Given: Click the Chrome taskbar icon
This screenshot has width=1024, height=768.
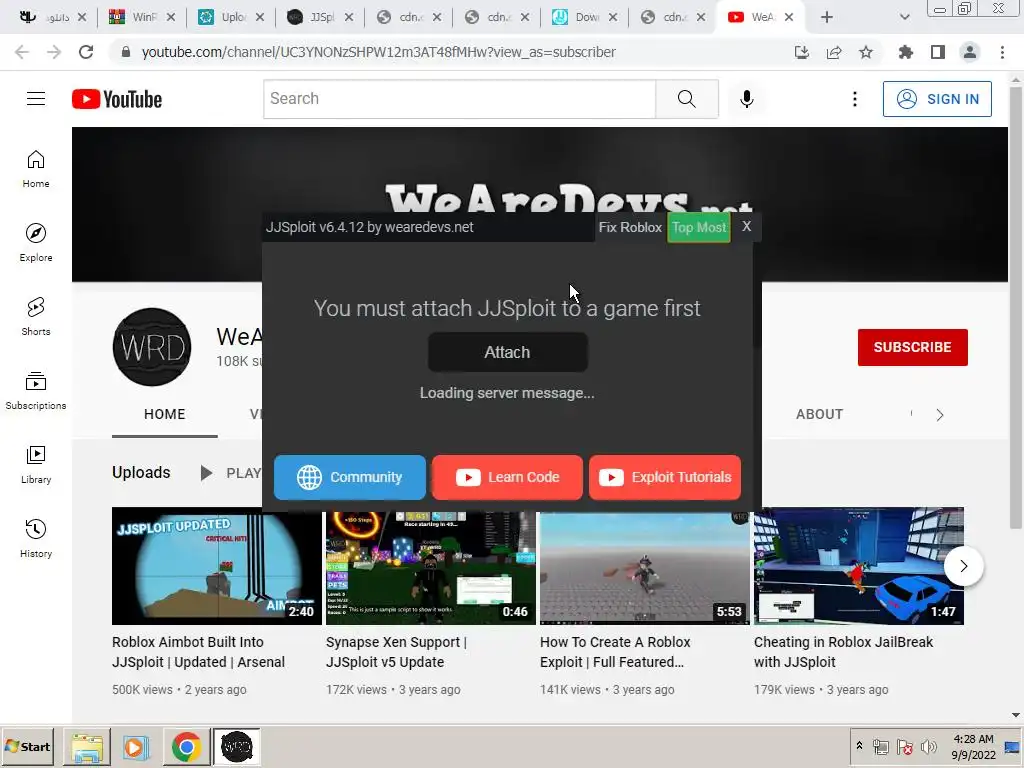Looking at the screenshot, I should click(x=186, y=746).
